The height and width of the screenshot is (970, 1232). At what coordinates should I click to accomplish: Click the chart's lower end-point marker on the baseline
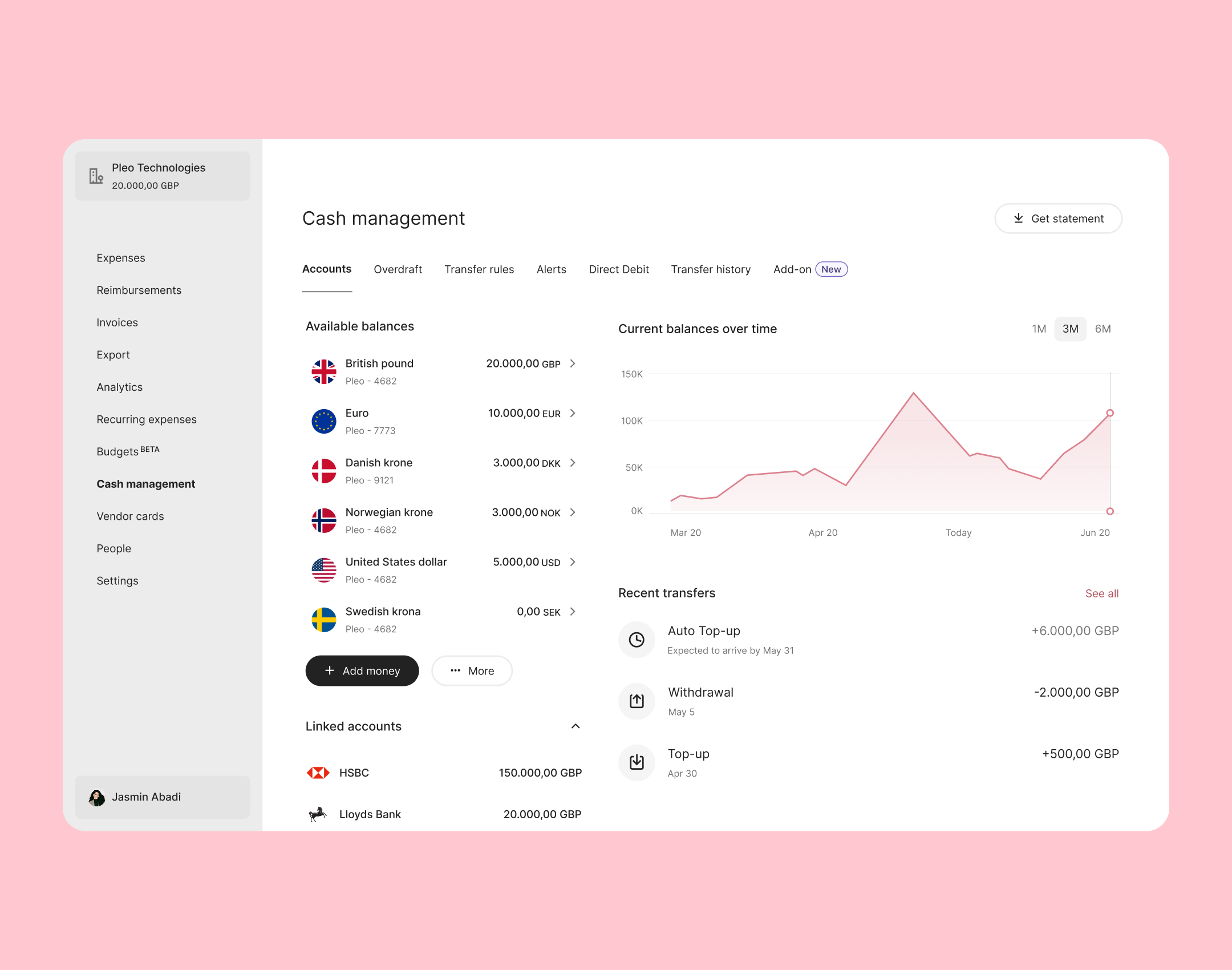tap(1110, 511)
